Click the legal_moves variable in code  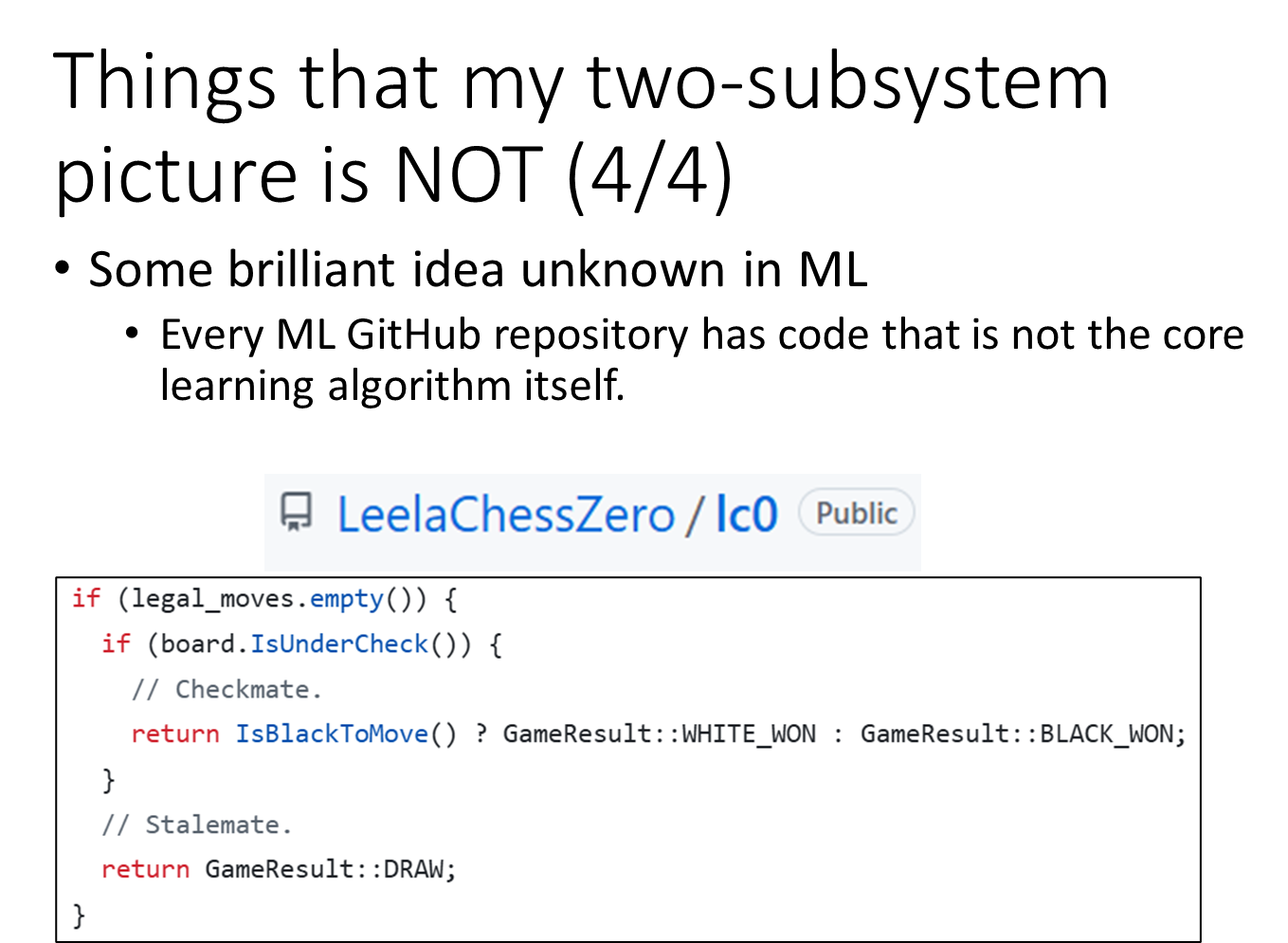tap(213, 599)
